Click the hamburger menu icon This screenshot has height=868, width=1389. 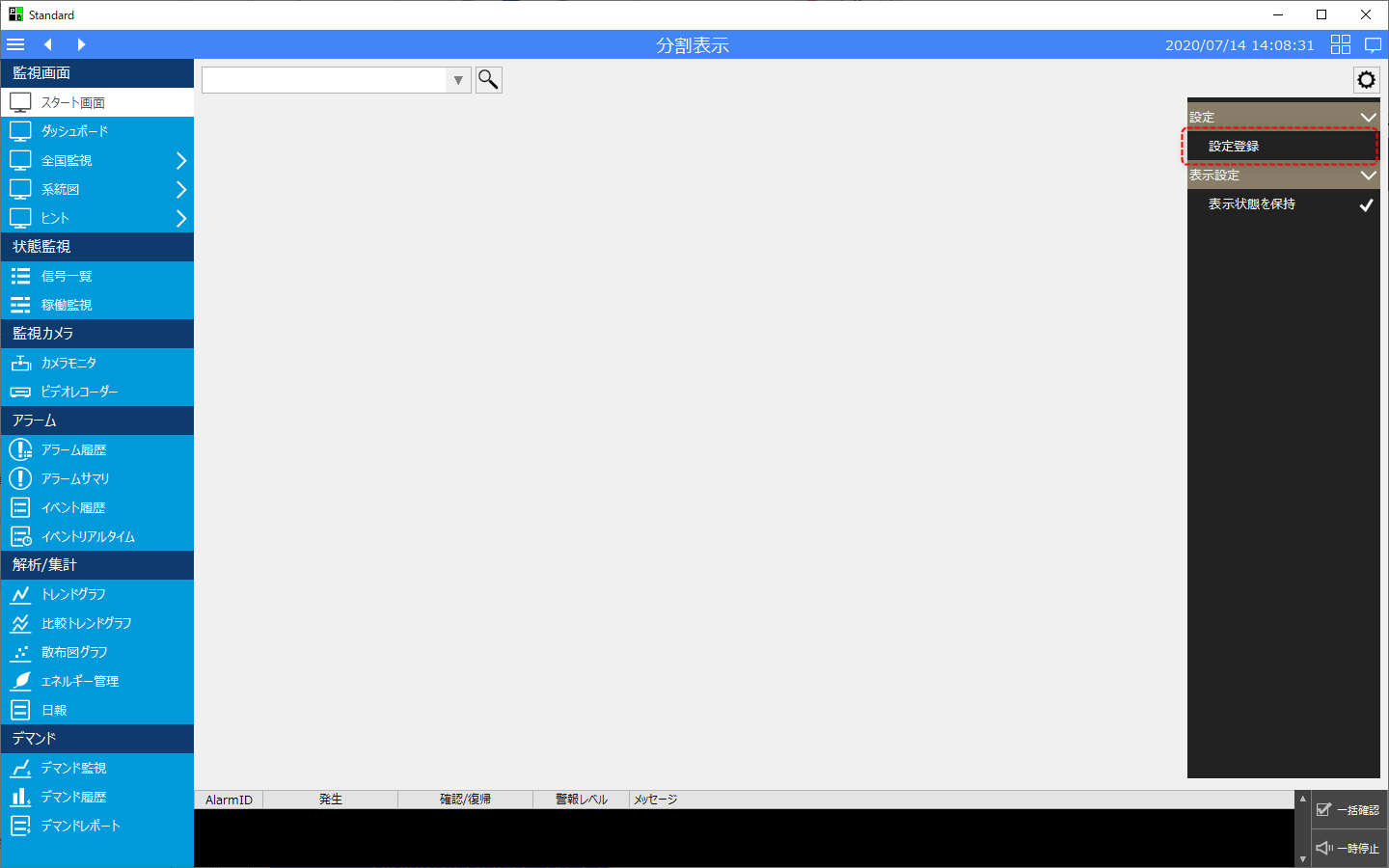(x=15, y=44)
